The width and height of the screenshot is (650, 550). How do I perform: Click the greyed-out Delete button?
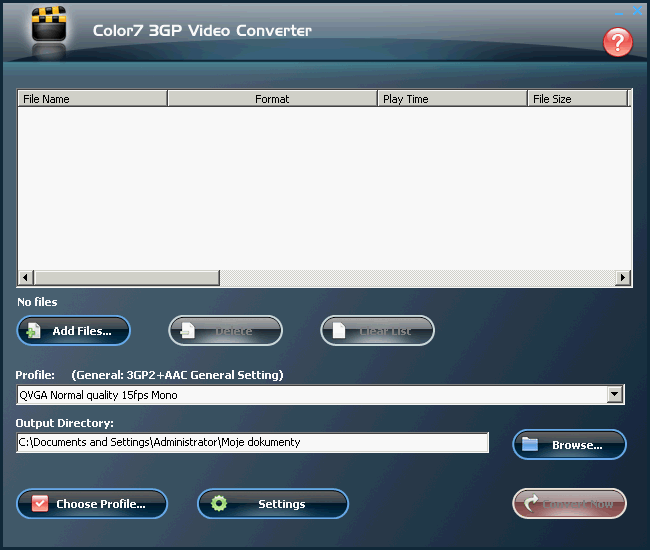pyautogui.click(x=226, y=331)
